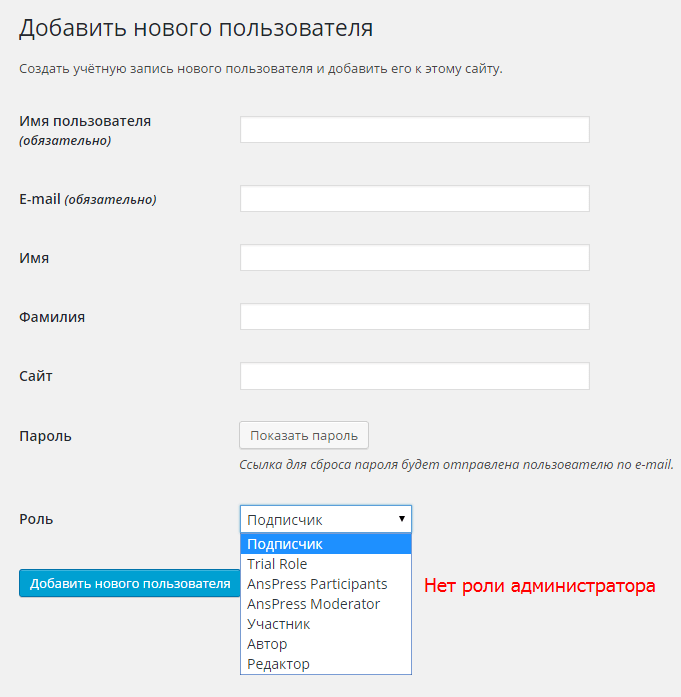Choose Подписчик option in role list
The image size is (681, 697).
(x=326, y=544)
